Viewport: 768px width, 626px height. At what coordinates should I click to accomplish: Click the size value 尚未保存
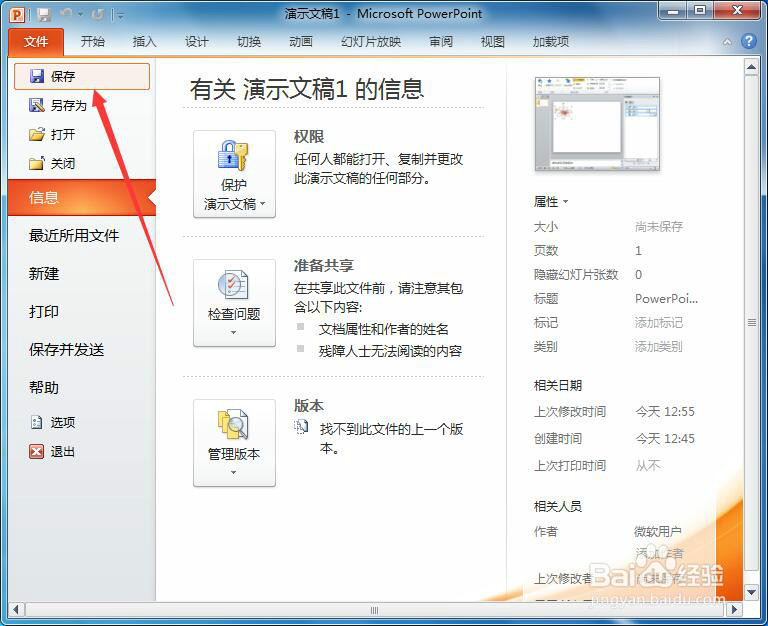[659, 226]
